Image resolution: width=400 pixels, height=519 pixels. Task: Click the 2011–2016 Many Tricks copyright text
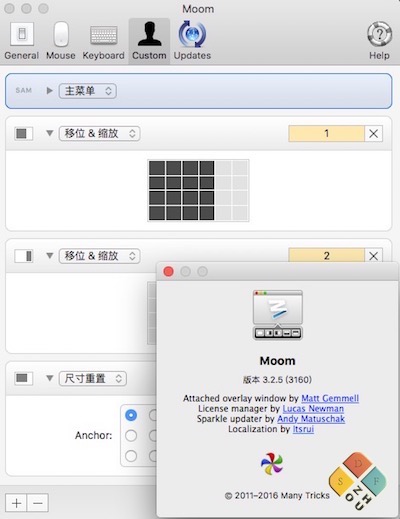tap(277, 496)
